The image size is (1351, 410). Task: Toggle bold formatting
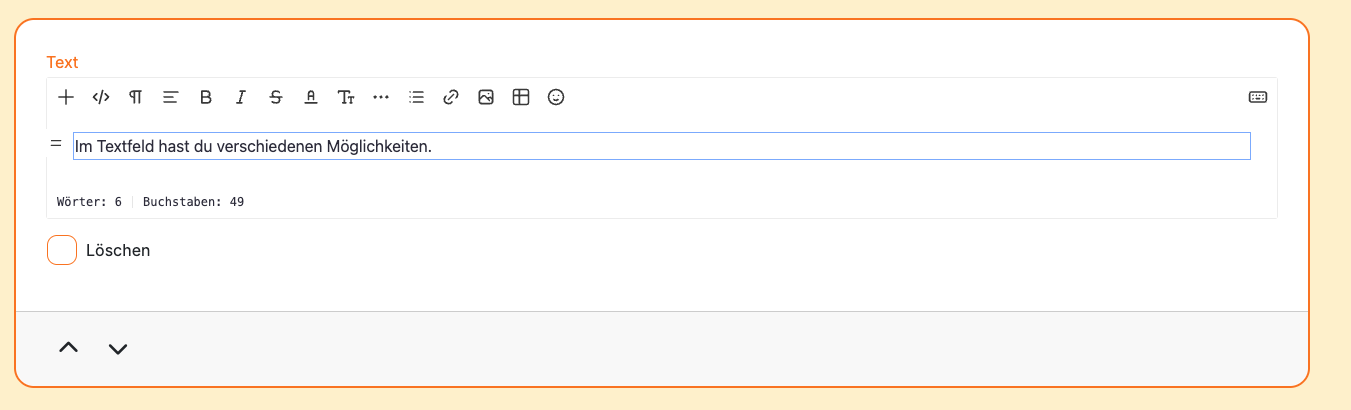coord(206,97)
